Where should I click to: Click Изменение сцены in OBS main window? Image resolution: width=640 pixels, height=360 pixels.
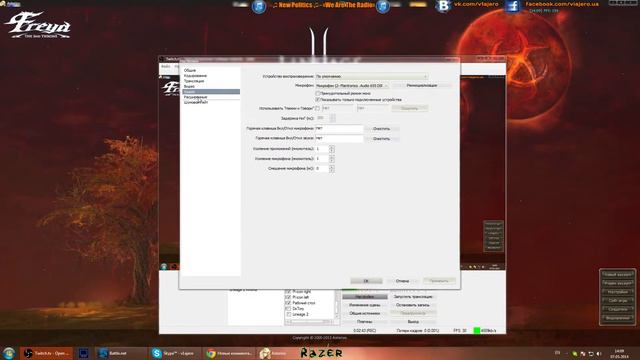tap(364, 305)
